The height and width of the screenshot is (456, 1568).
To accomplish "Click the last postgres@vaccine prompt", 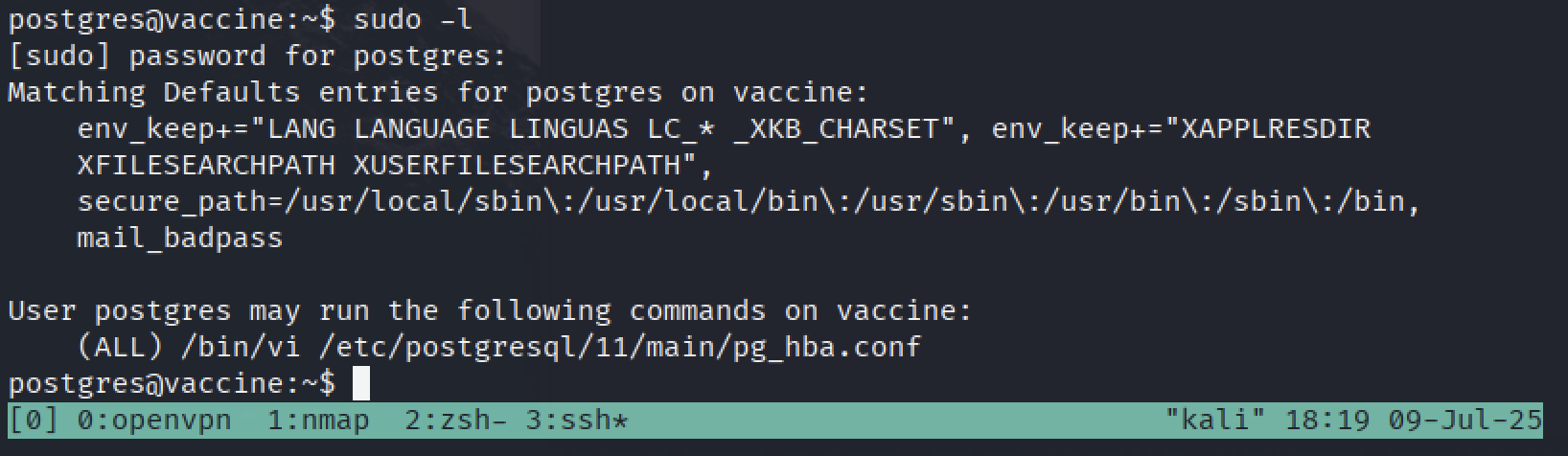I will (172, 383).
